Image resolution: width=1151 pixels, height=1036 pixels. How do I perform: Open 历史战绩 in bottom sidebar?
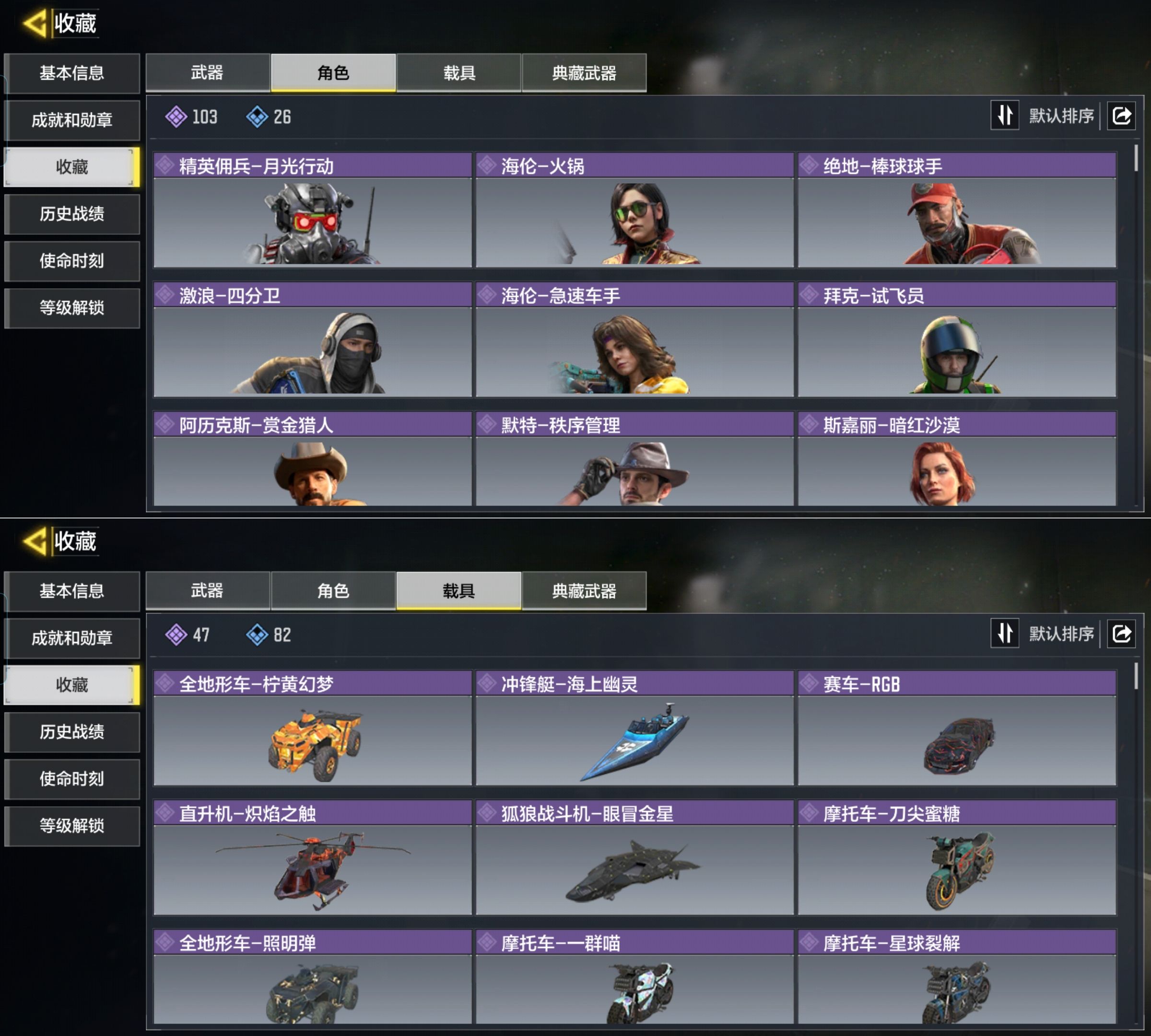tap(72, 731)
